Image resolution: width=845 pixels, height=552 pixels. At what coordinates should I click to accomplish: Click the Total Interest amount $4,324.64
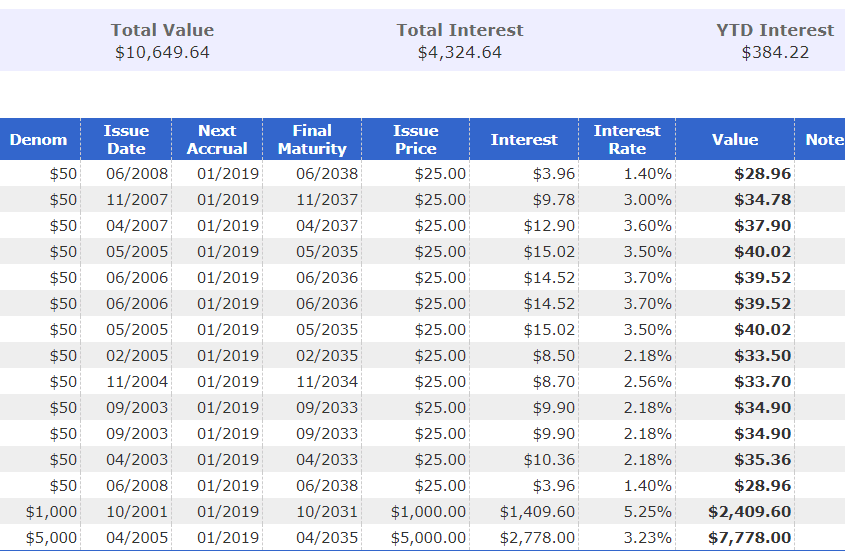(x=460, y=52)
